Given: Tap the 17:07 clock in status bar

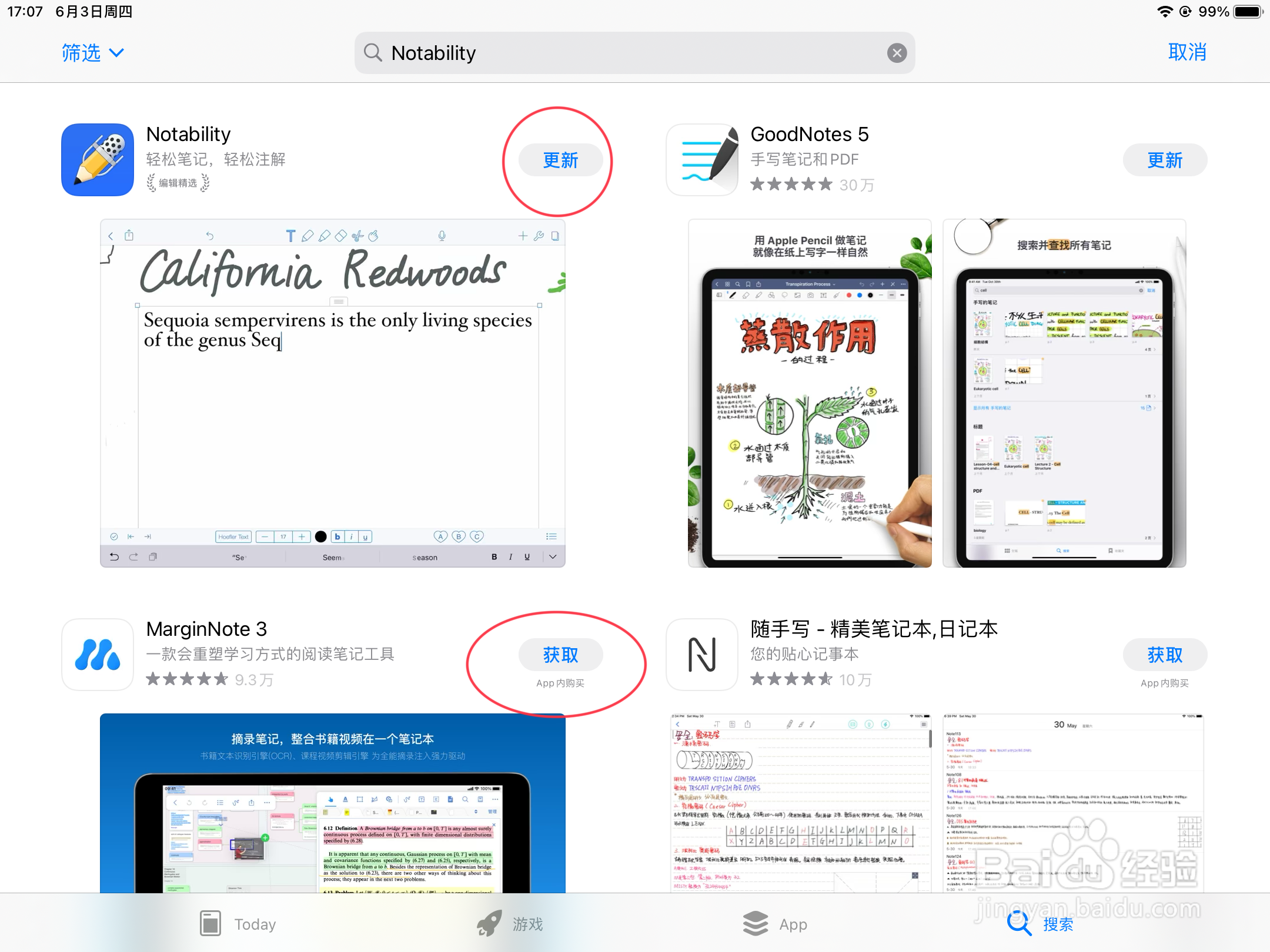Looking at the screenshot, I should (25, 12).
